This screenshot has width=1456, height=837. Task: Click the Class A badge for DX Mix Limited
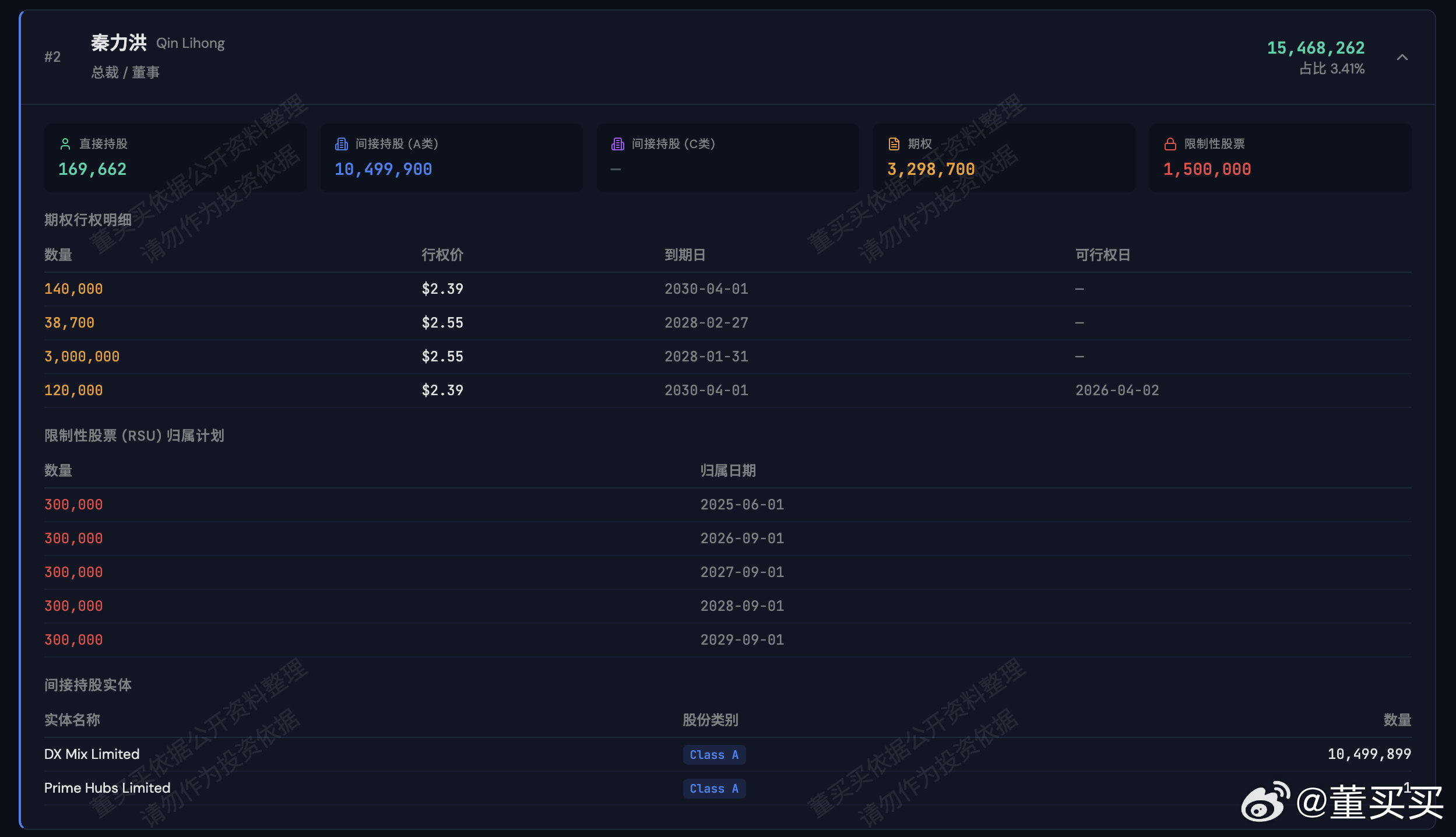[x=713, y=755]
